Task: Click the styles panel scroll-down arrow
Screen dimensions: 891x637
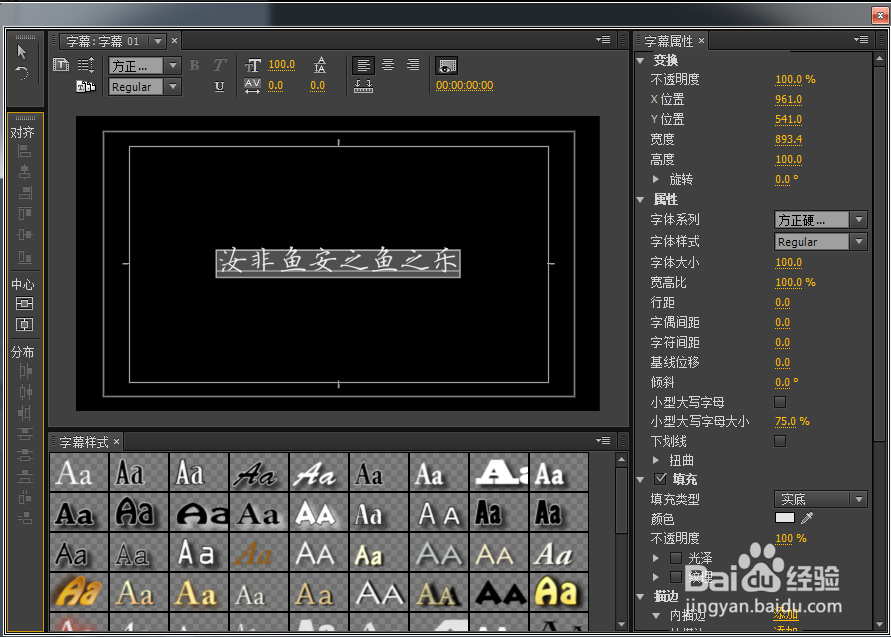Action: coord(622,624)
